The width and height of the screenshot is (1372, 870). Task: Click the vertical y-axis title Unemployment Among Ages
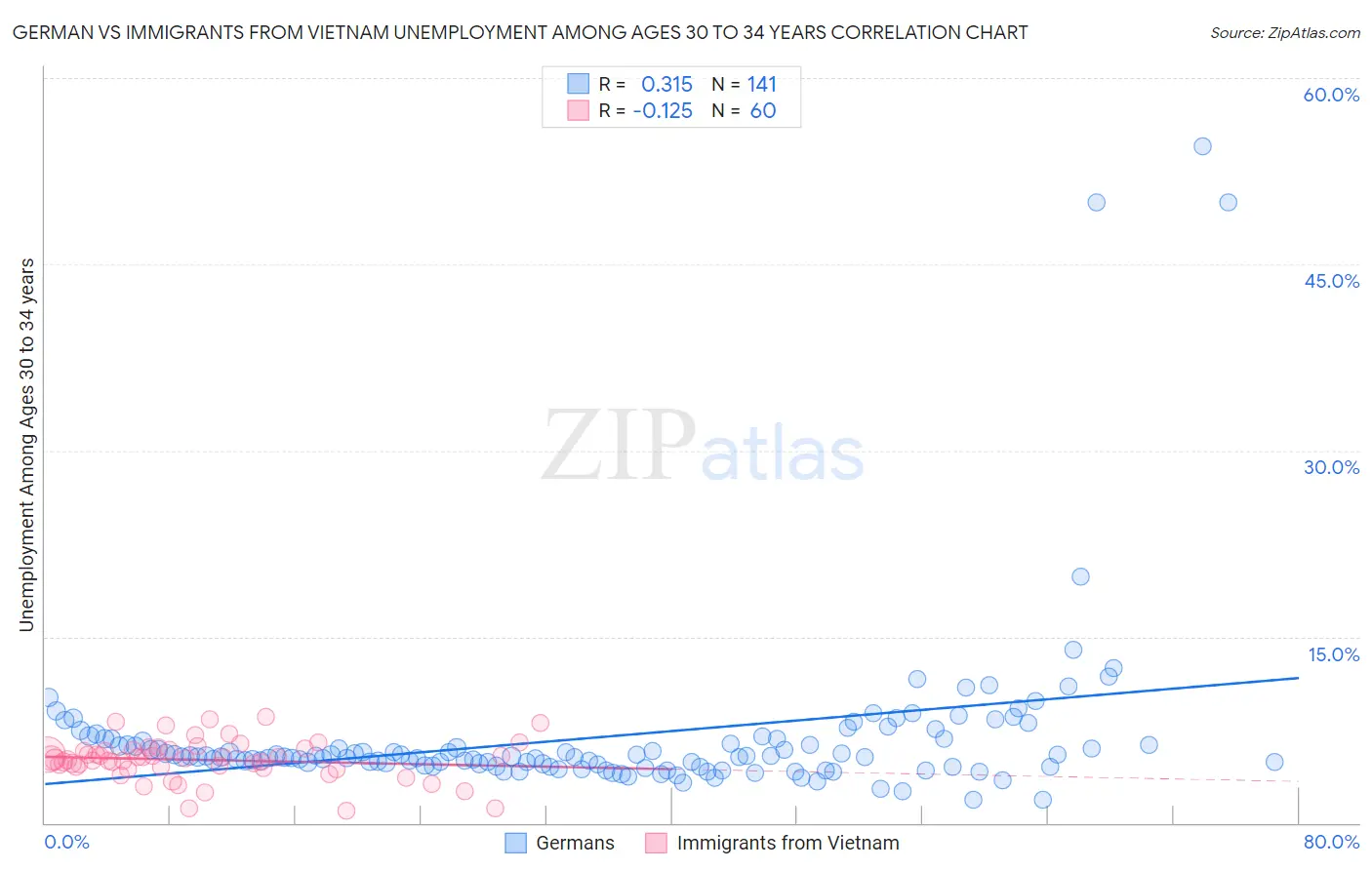(x=27, y=445)
